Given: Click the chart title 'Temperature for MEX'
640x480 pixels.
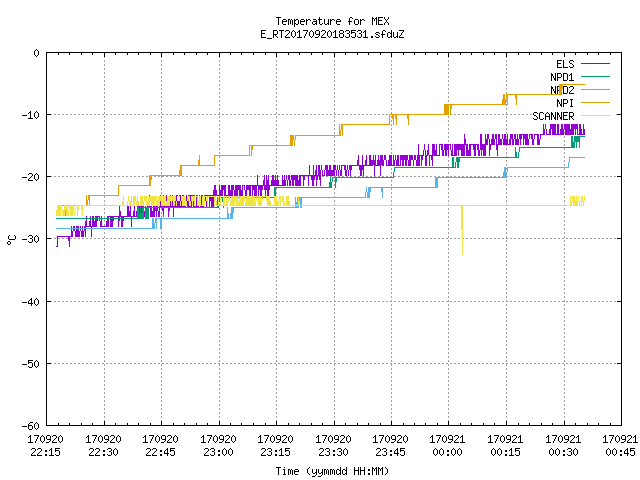Looking at the screenshot, I should tap(332, 21).
